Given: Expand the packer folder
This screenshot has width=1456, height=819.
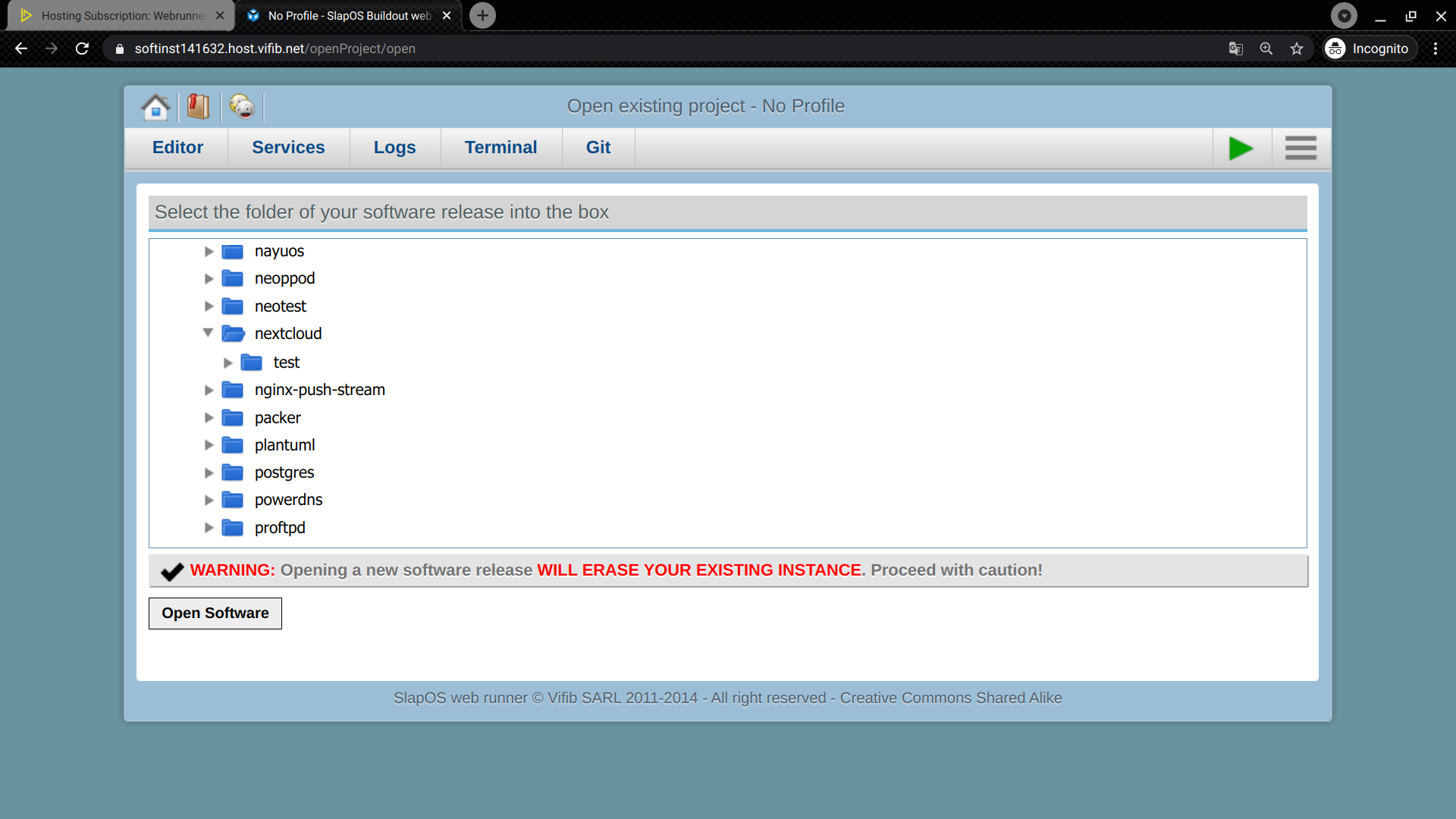Looking at the screenshot, I should click(x=209, y=418).
